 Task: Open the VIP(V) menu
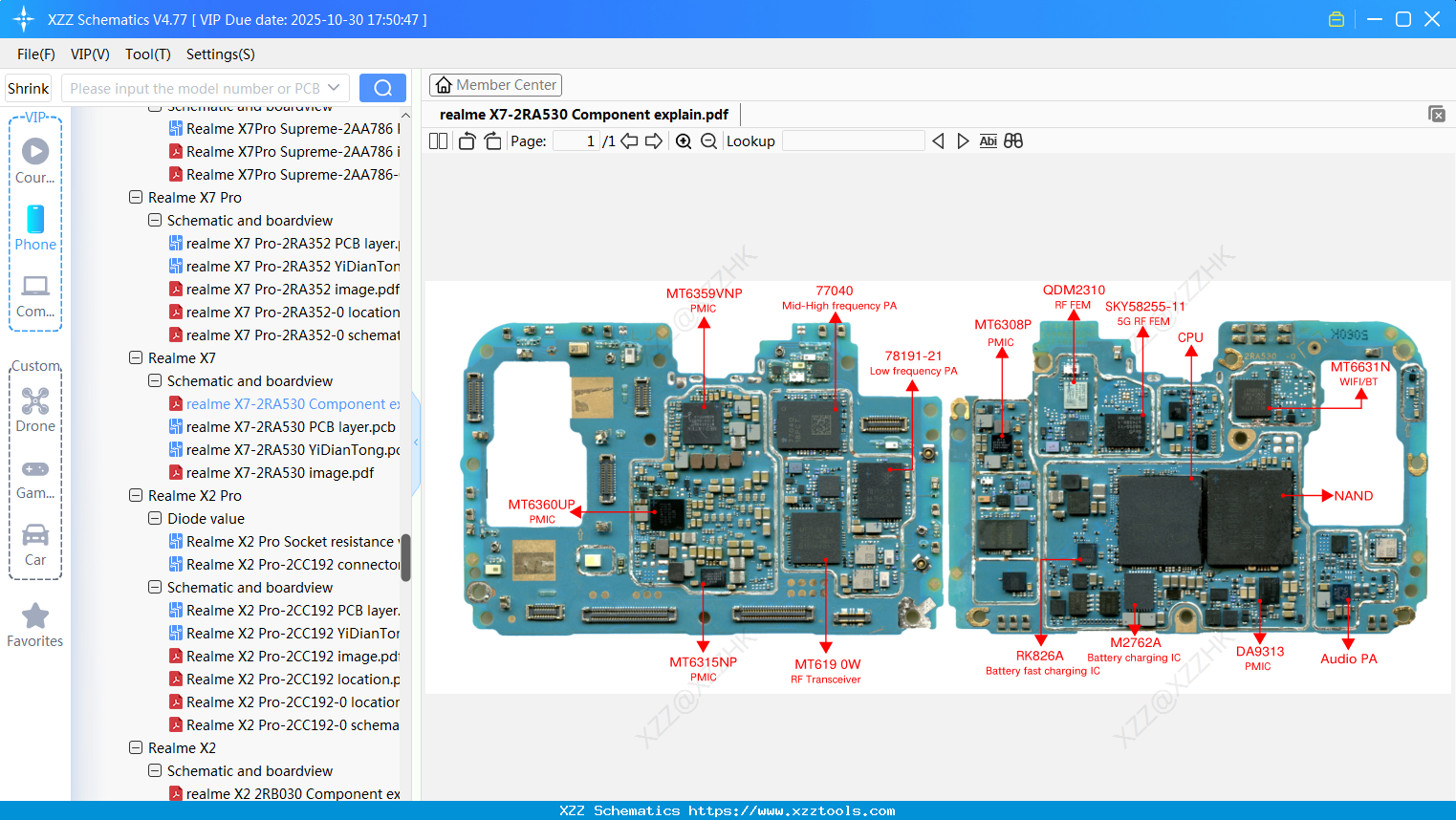pyautogui.click(x=90, y=54)
